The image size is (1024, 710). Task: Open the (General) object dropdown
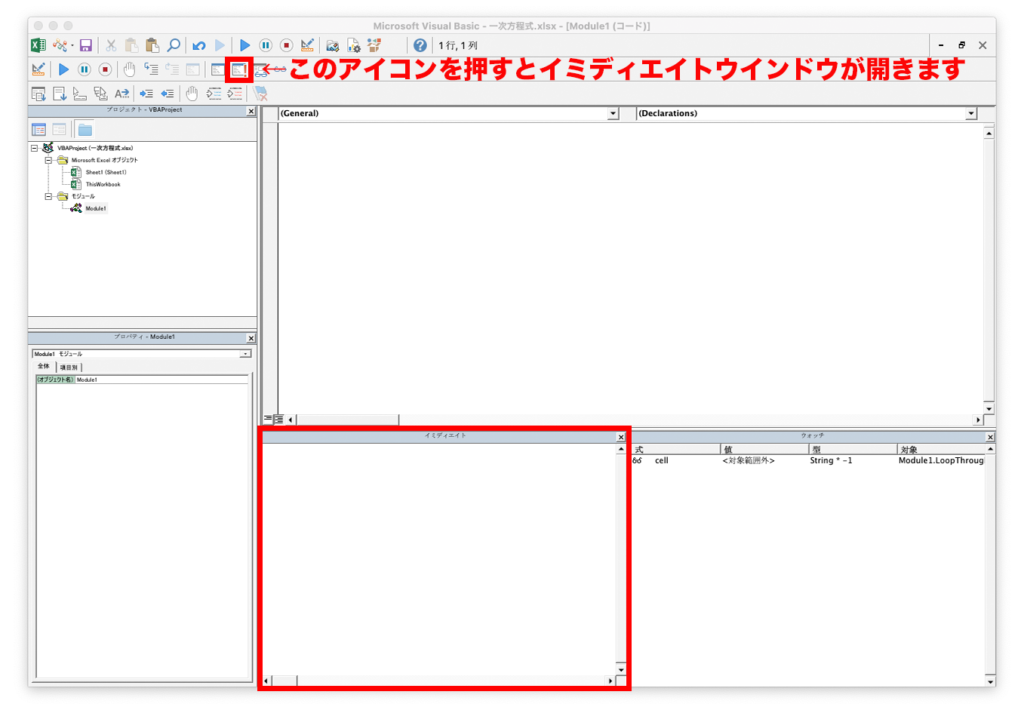tap(615, 113)
